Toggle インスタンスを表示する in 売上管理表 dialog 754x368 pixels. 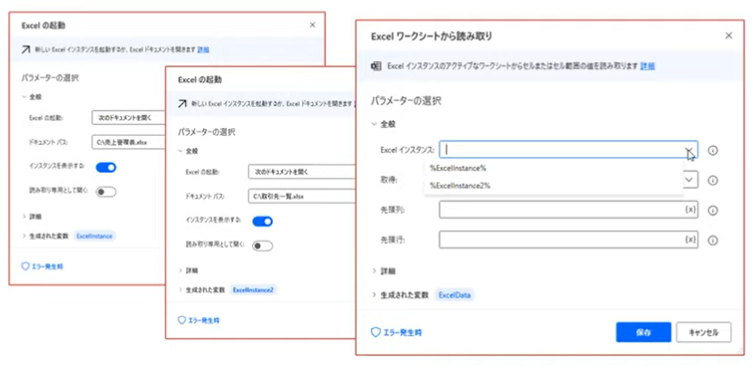[106, 167]
